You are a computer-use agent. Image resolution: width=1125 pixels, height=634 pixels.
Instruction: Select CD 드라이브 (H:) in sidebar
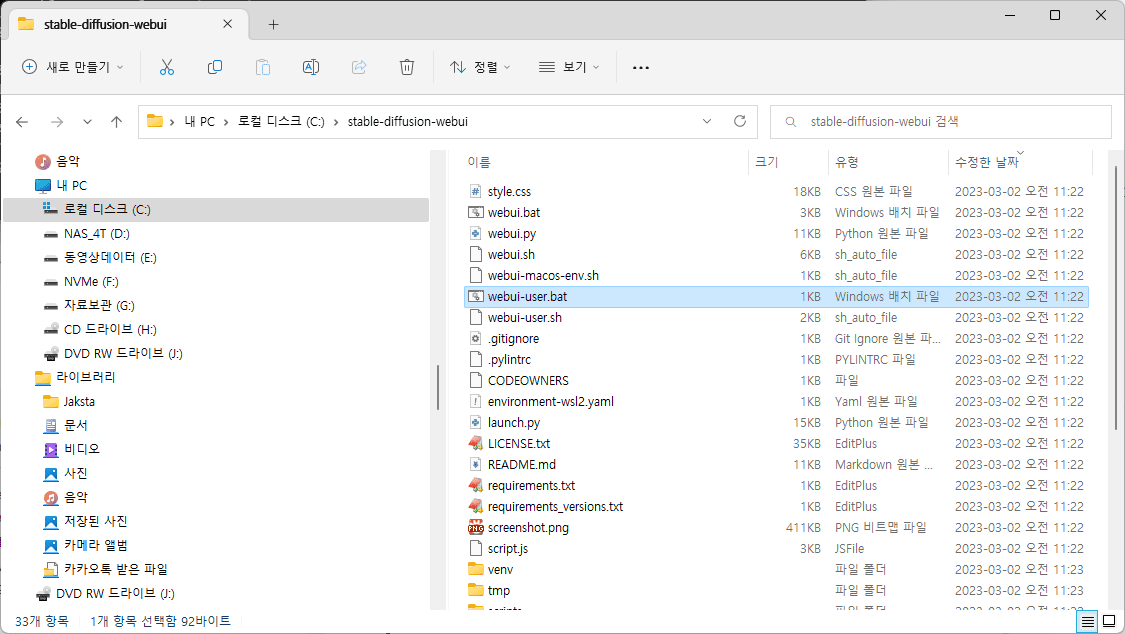tap(110, 329)
